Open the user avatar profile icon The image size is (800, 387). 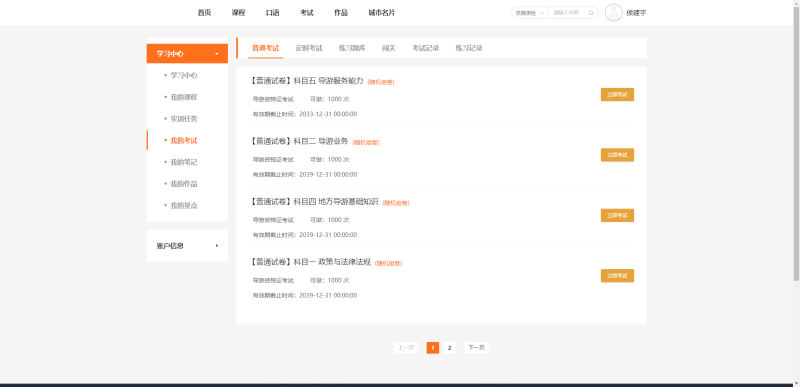[x=614, y=13]
